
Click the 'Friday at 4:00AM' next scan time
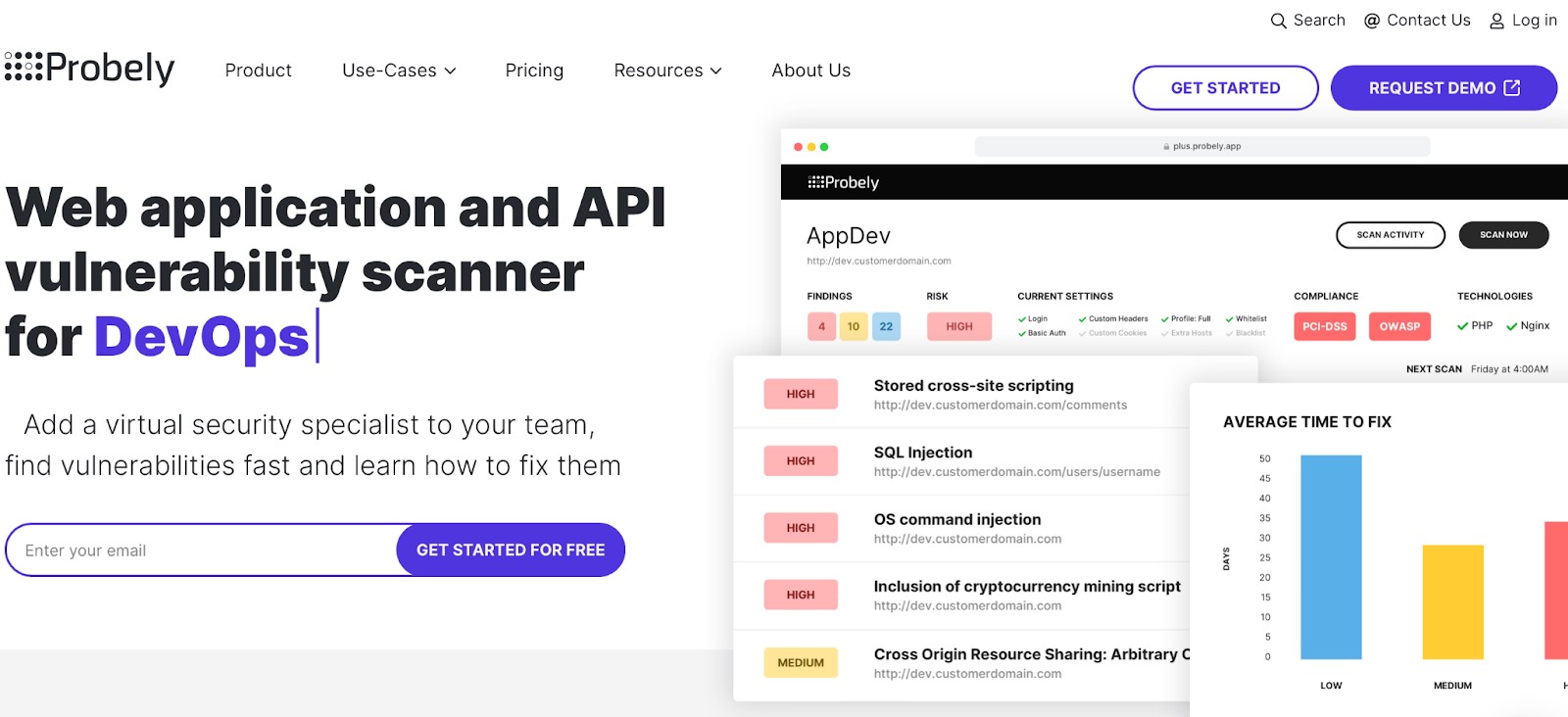[x=1509, y=369]
